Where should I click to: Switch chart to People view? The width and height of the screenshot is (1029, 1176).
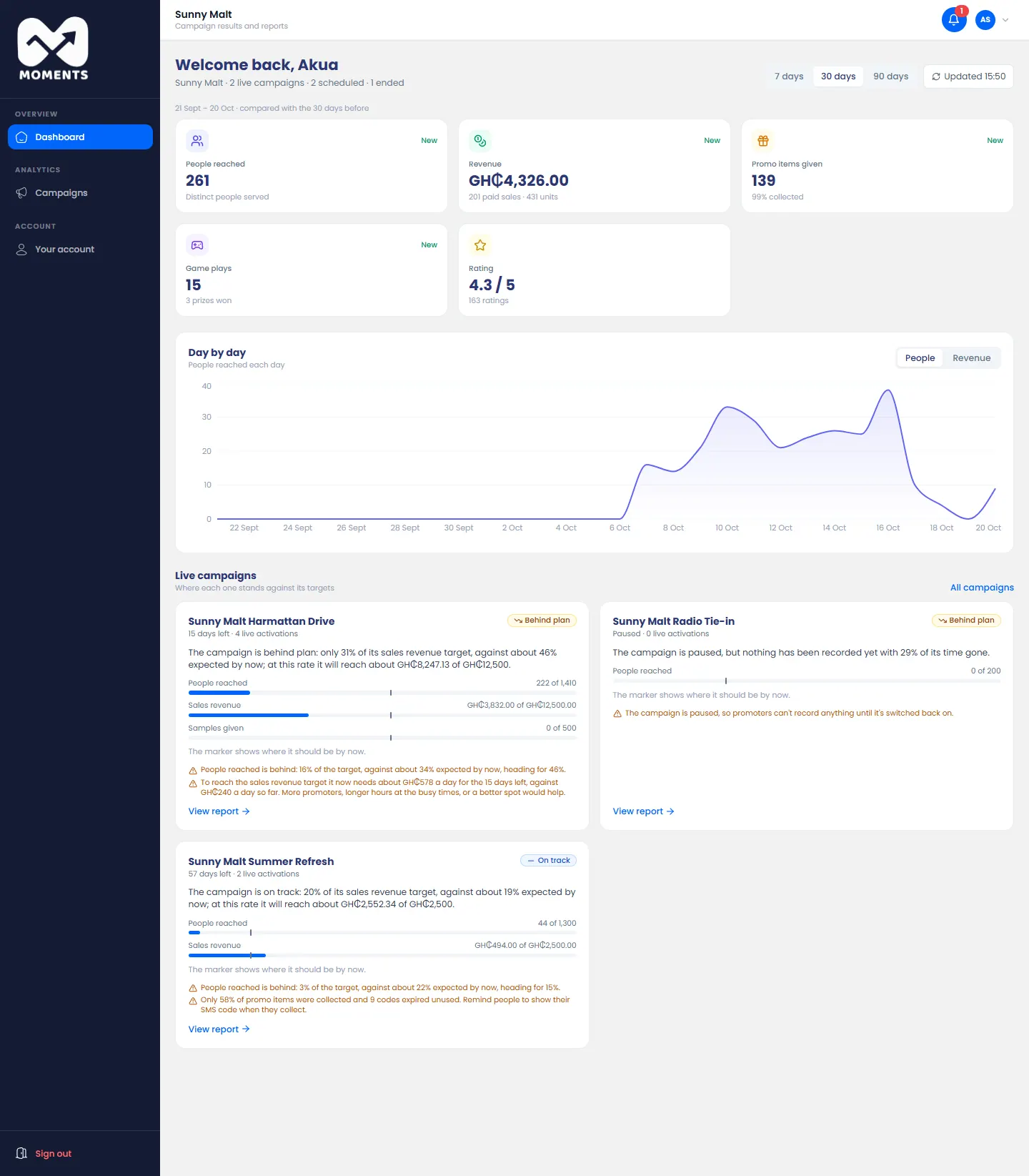pyautogui.click(x=920, y=358)
